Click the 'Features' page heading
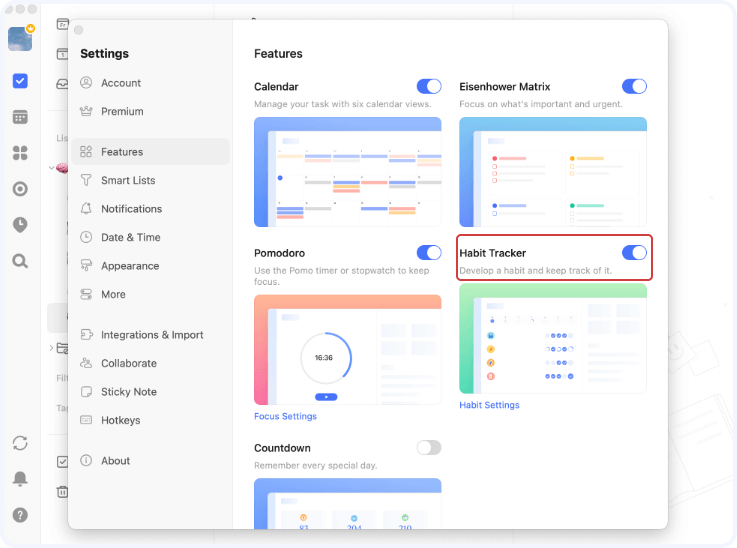 (x=278, y=54)
